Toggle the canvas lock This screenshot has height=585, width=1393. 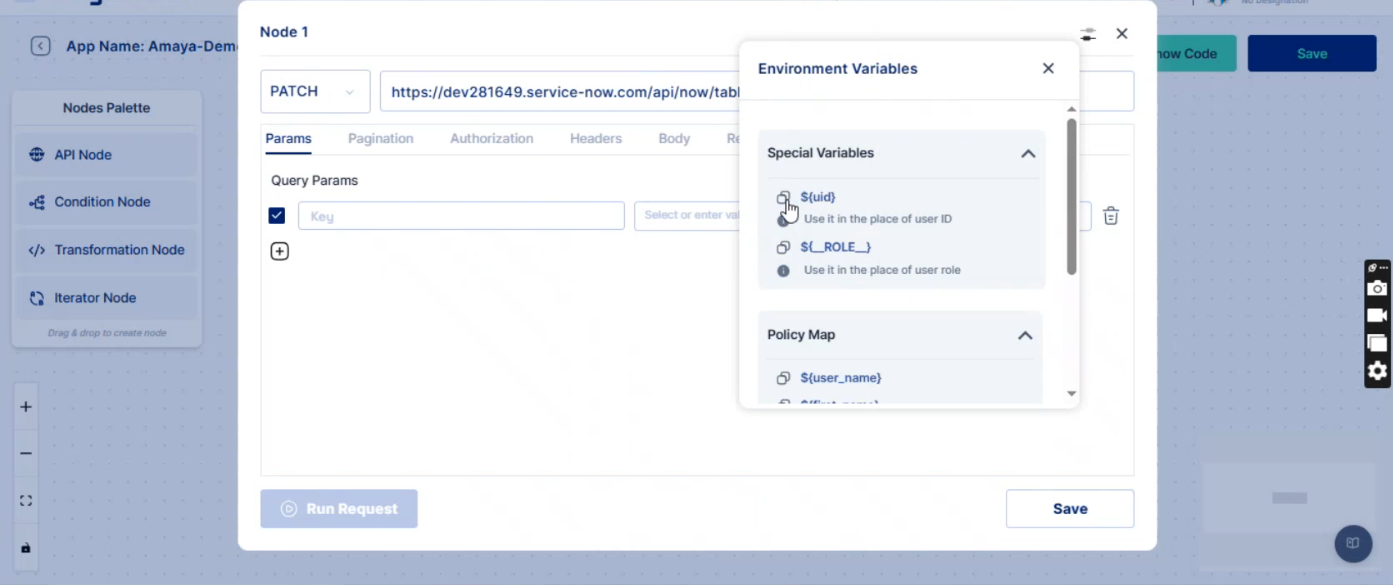(x=26, y=548)
